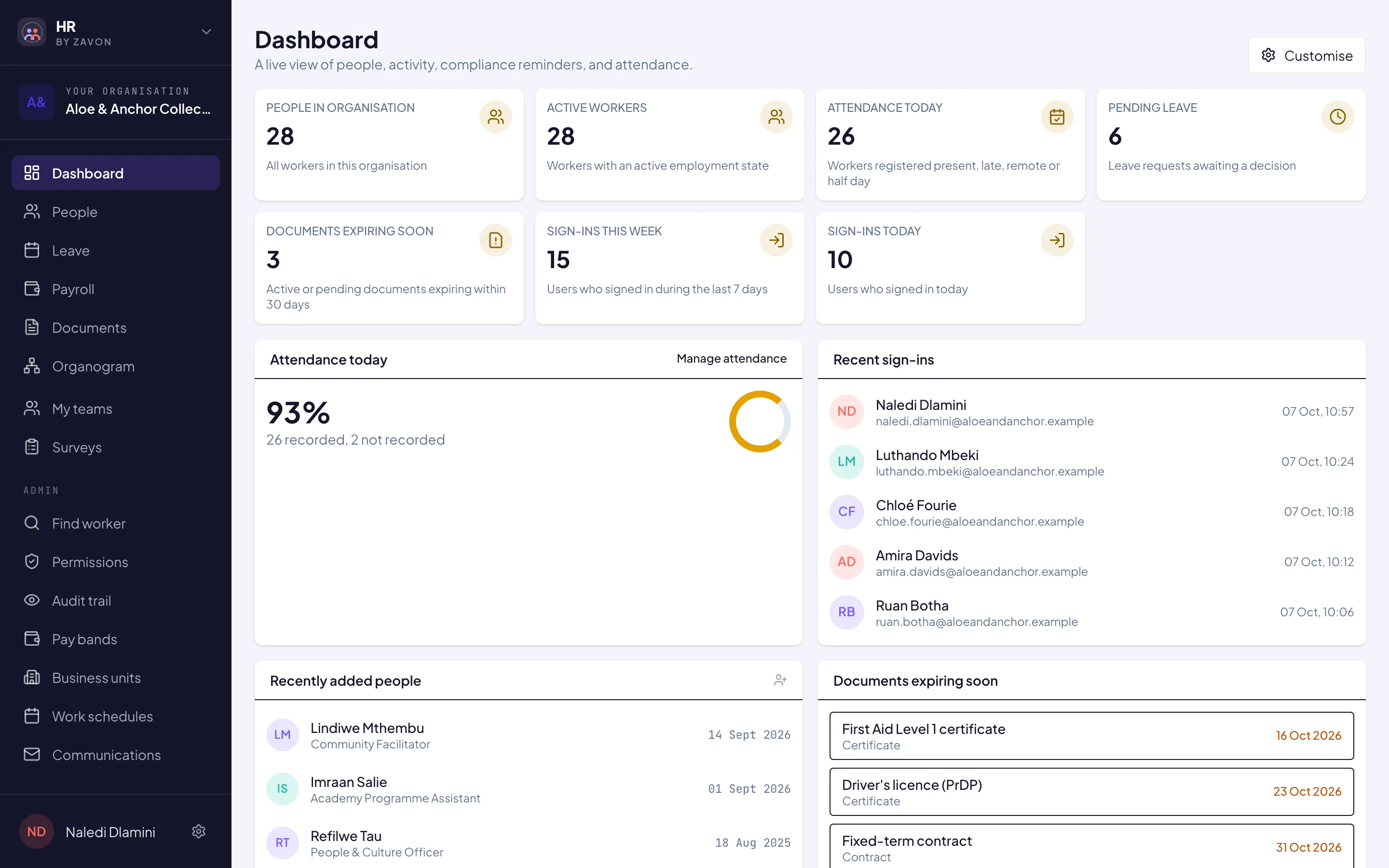Screen dimensions: 1389x868
Task: Click 07 Oct, 10:57 sign-in timestamp
Action: (x=1317, y=412)
